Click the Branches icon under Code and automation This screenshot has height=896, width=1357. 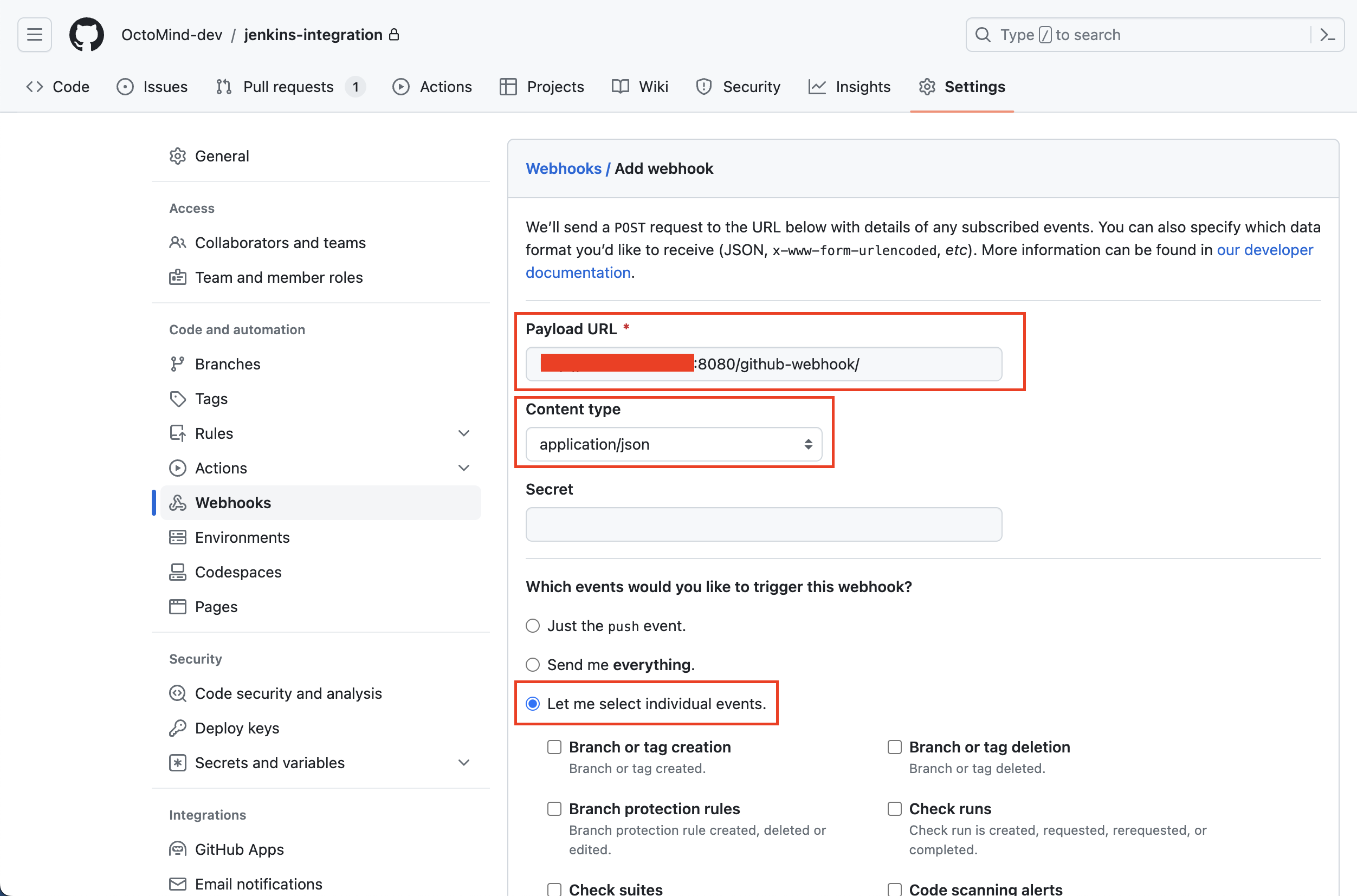[x=178, y=364]
